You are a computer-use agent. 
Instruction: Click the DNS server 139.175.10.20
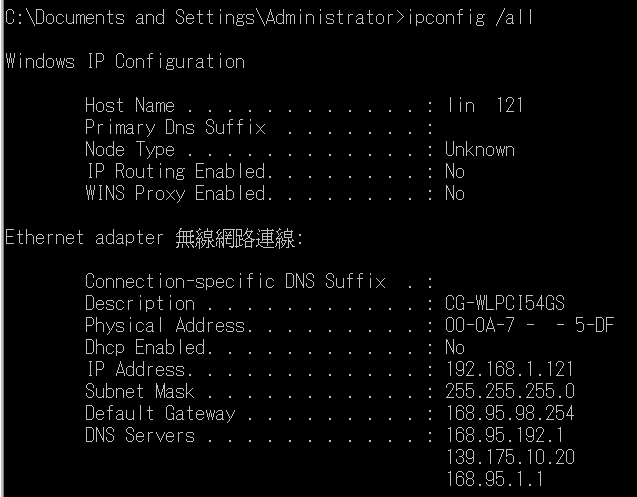(x=510, y=457)
